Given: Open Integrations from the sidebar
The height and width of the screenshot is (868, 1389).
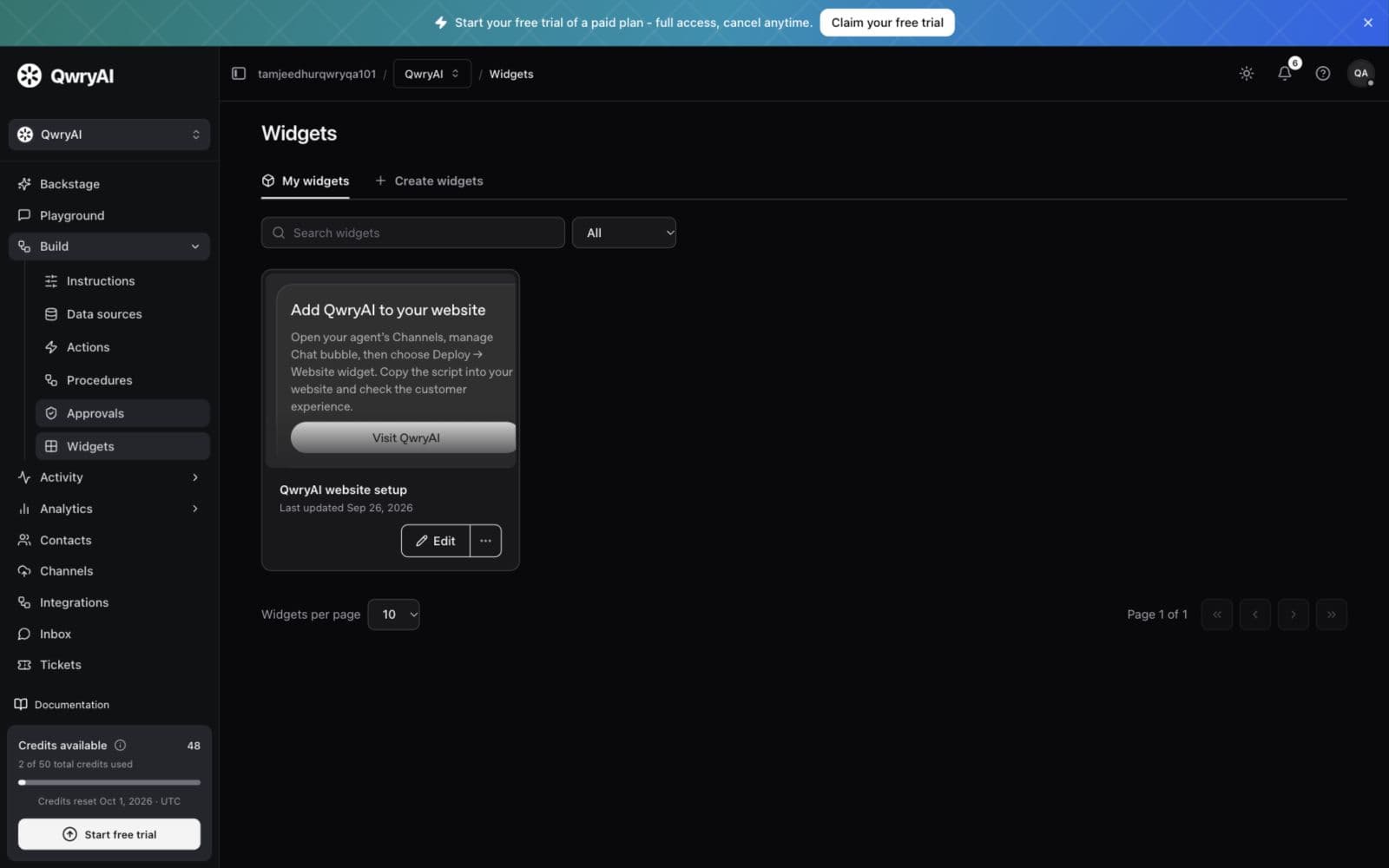Looking at the screenshot, I should tap(109, 602).
